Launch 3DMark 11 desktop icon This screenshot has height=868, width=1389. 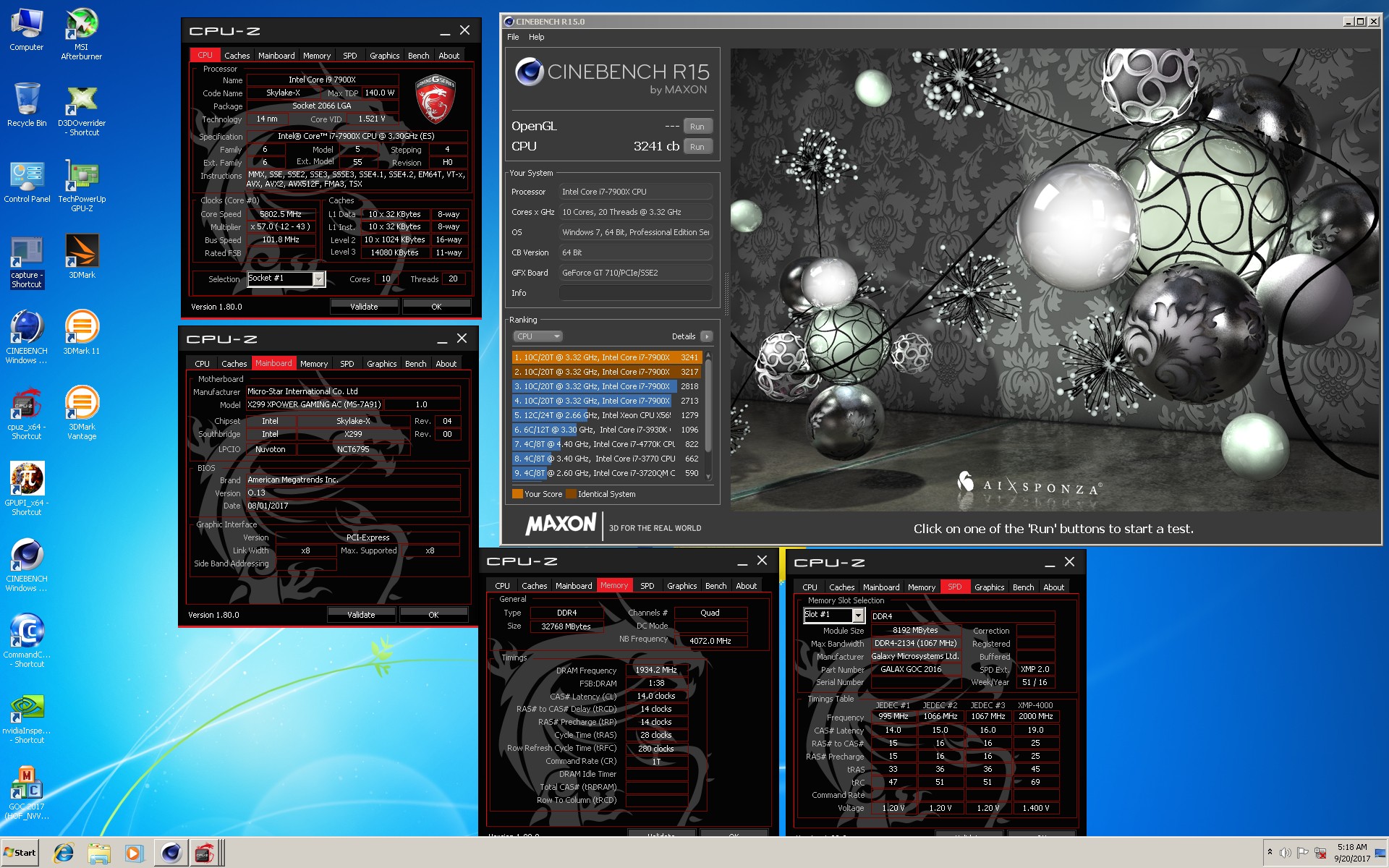point(82,333)
